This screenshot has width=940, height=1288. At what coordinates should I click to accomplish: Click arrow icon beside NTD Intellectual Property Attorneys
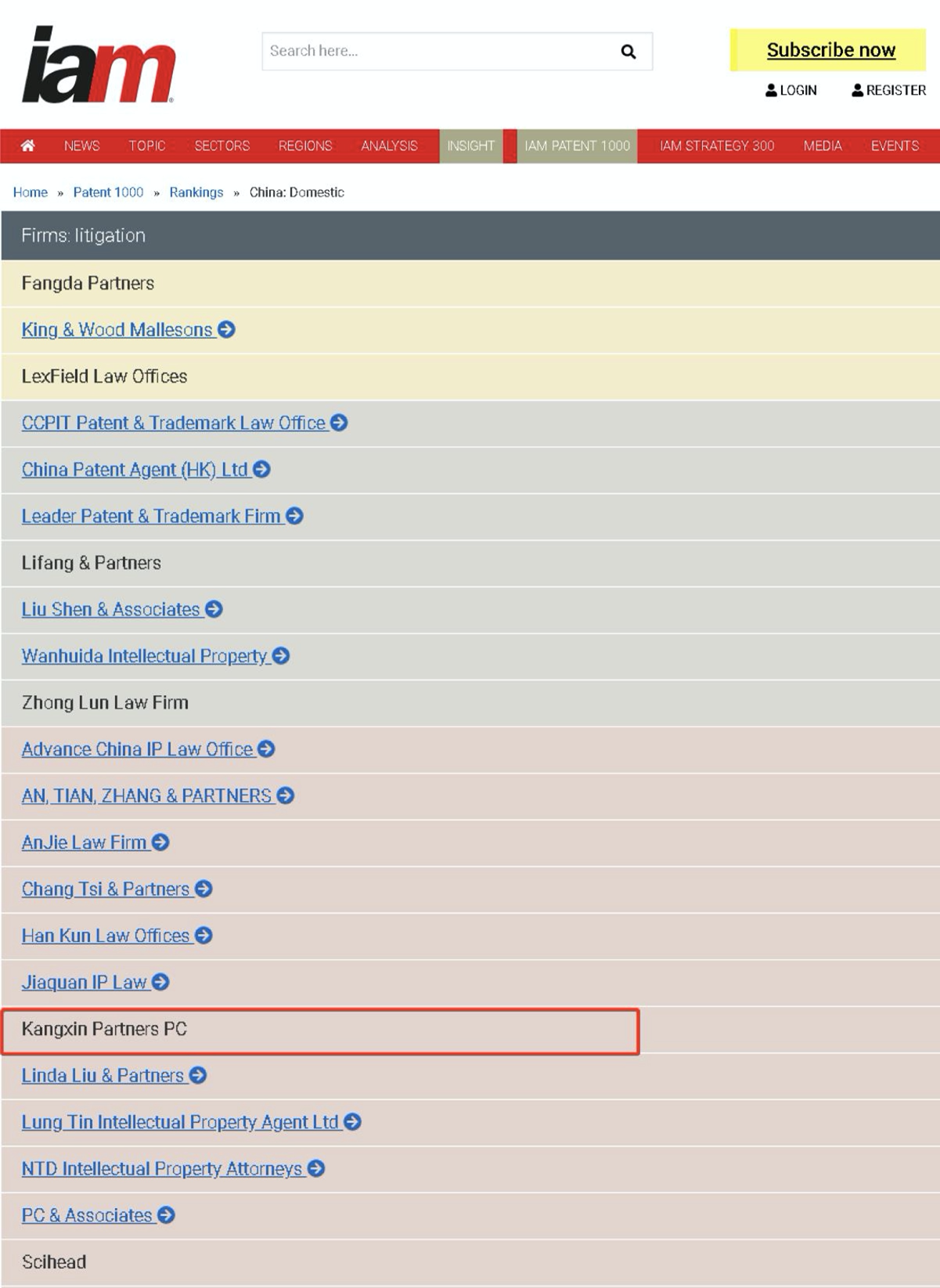(x=316, y=1168)
